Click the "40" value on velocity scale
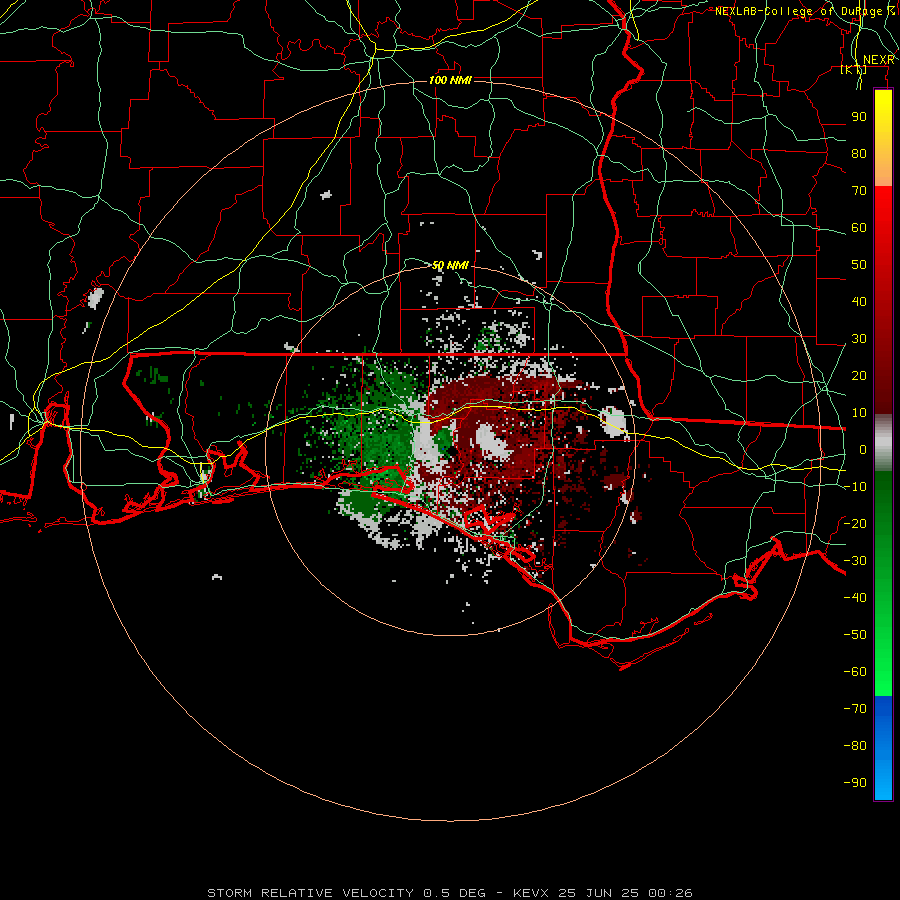The image size is (900, 900). point(859,301)
